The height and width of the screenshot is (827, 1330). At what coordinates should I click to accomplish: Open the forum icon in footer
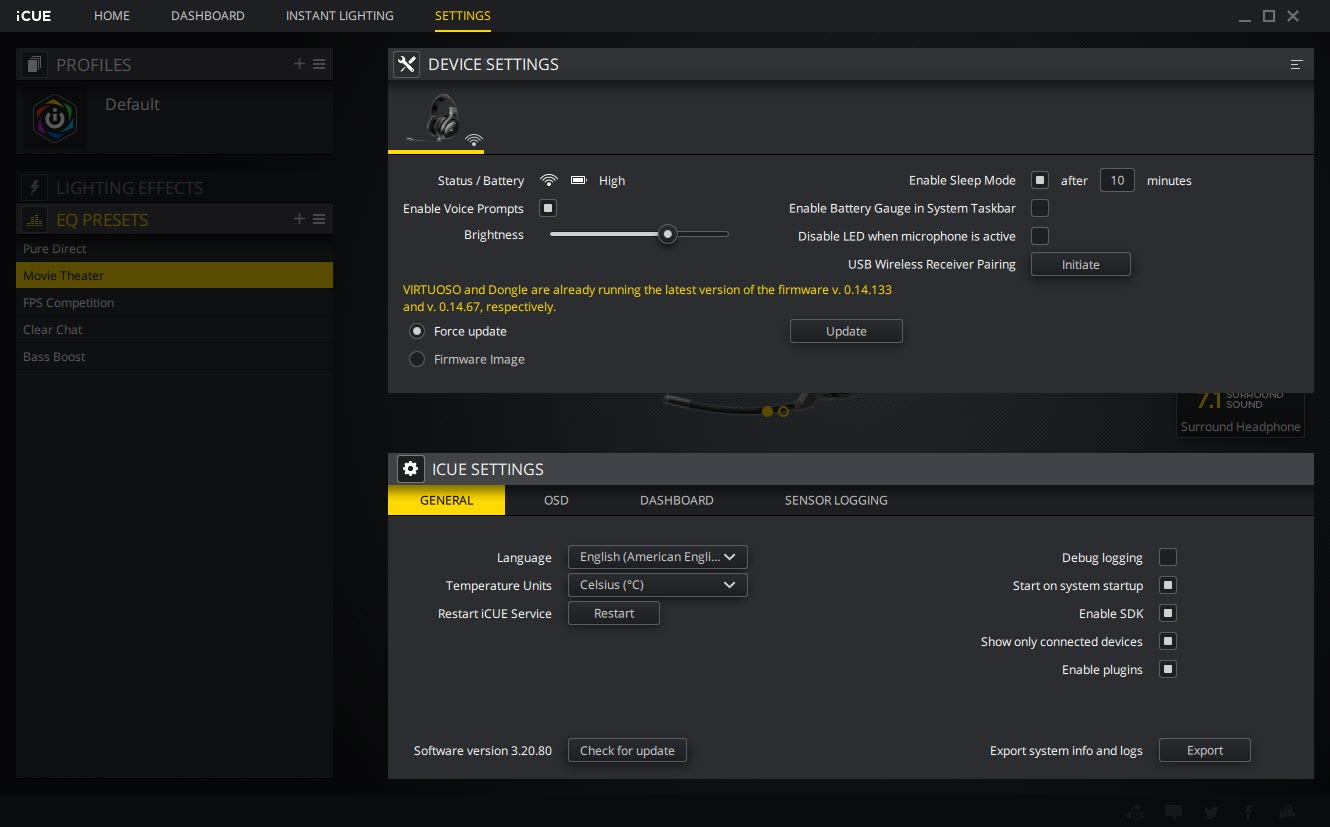(1136, 812)
